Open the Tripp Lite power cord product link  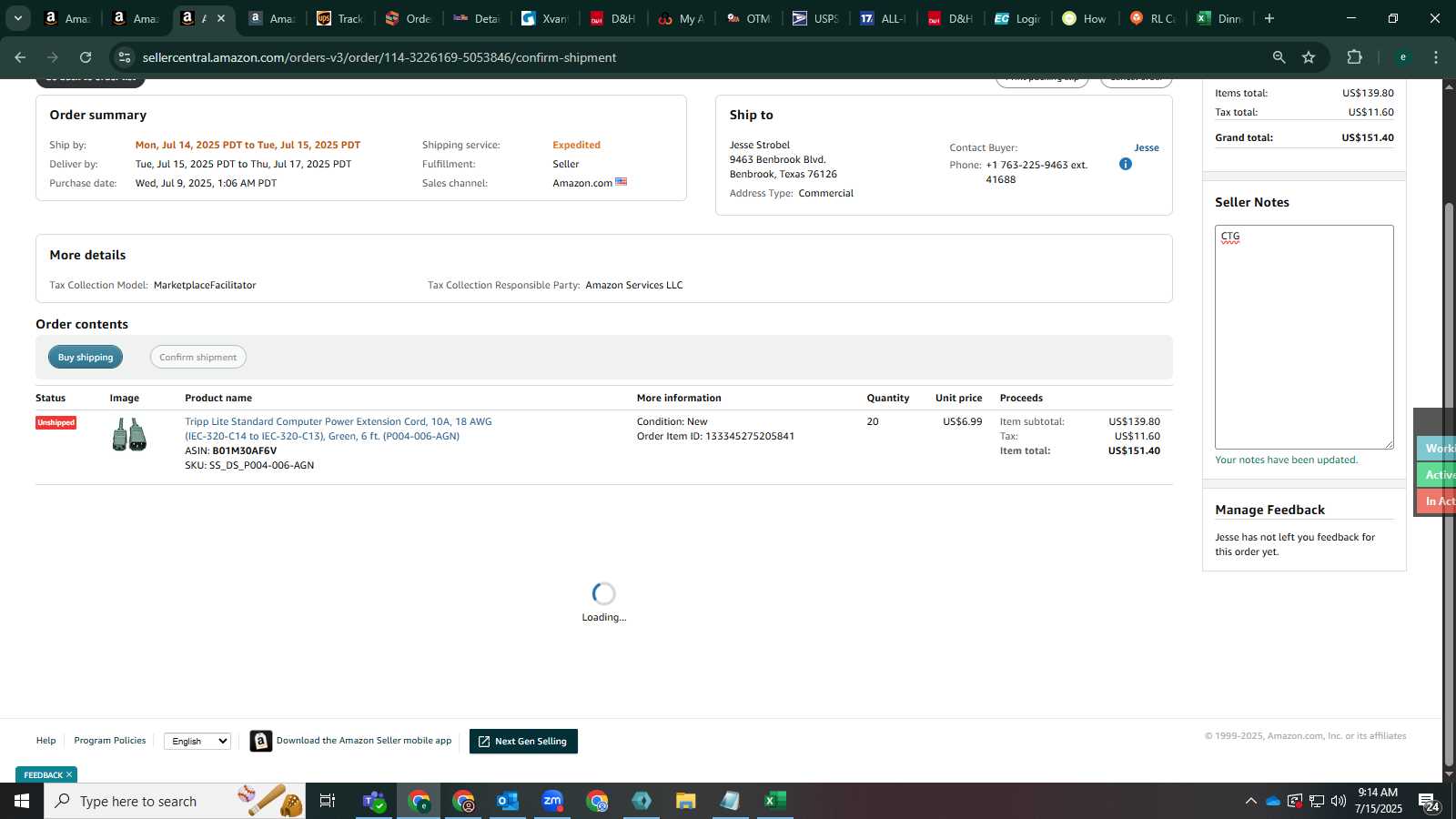pyautogui.click(x=339, y=429)
